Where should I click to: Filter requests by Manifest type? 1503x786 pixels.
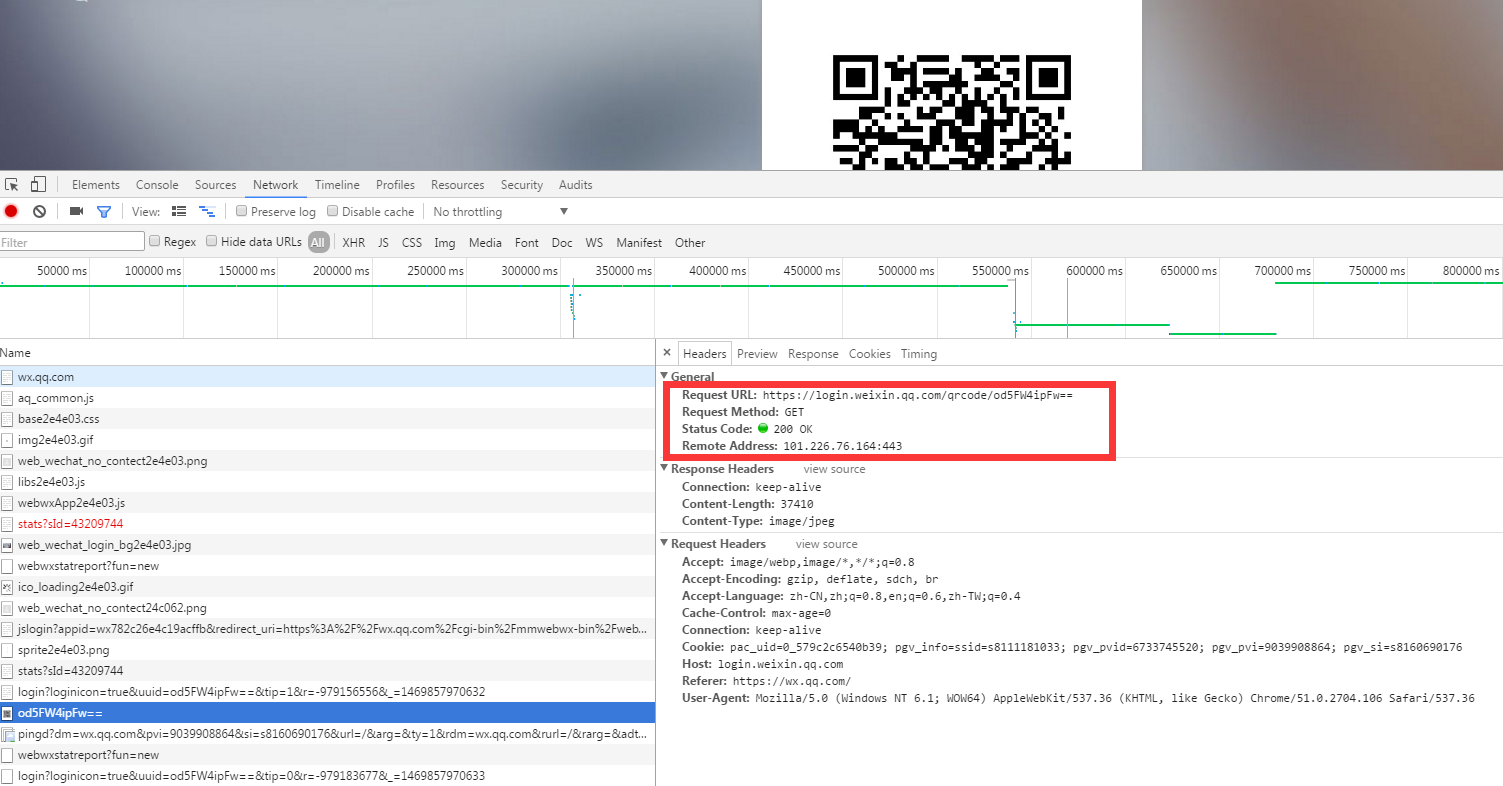(639, 243)
